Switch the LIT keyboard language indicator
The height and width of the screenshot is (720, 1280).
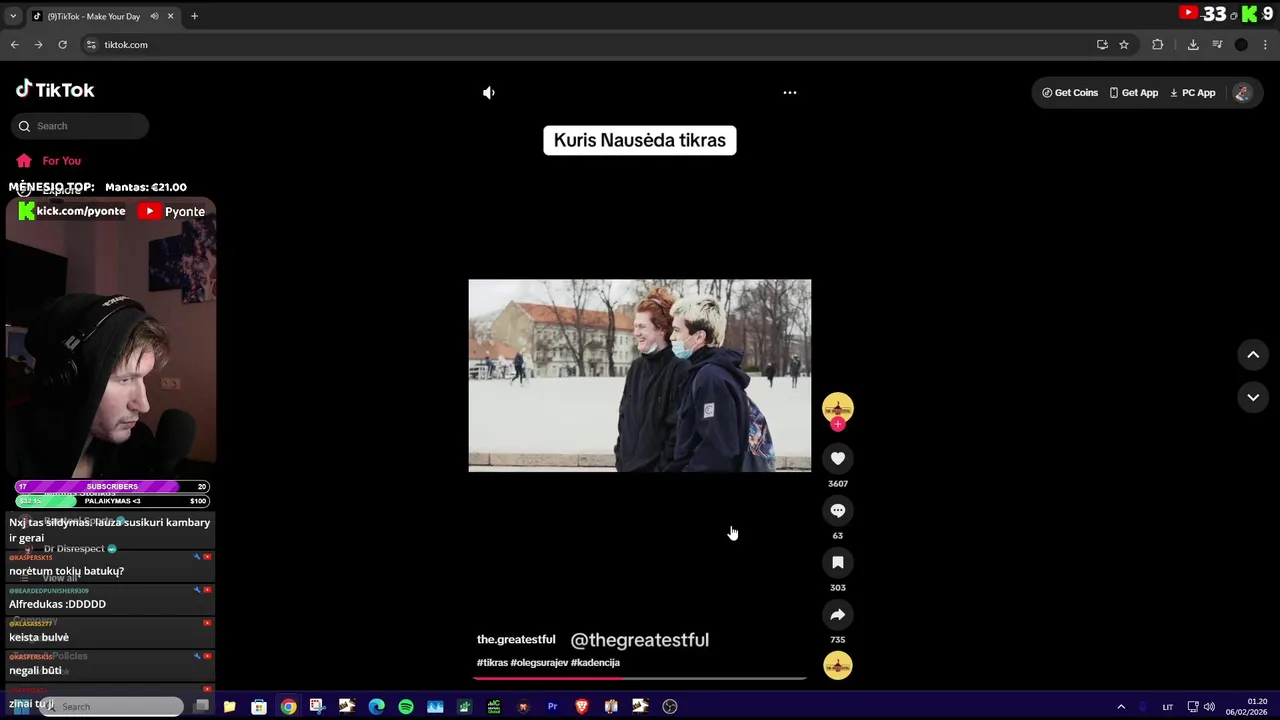click(1167, 707)
